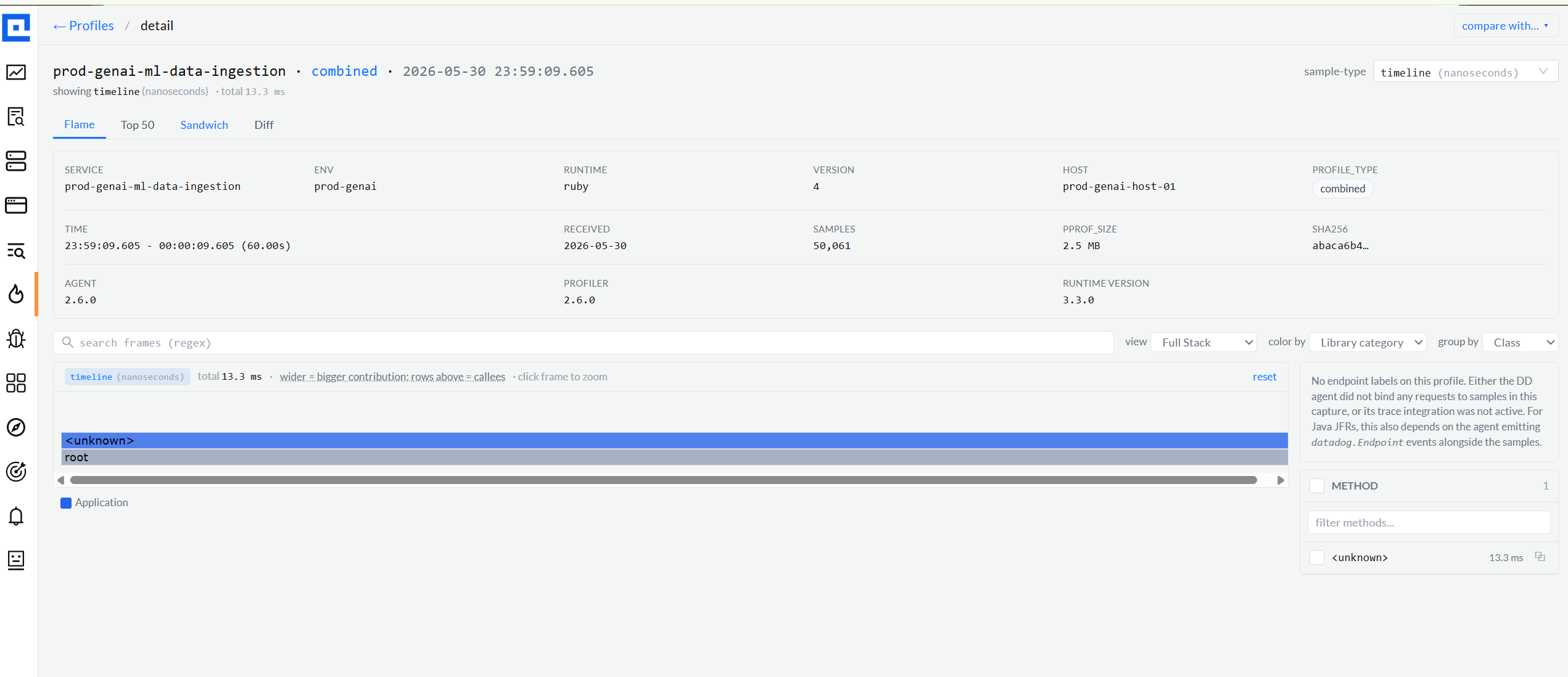Select the Flame tab

coord(80,125)
